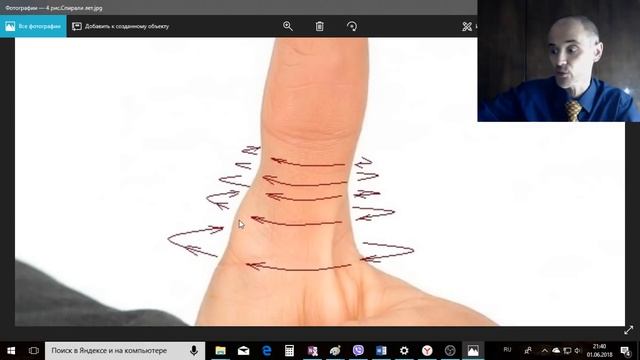The height and width of the screenshot is (360, 640).
Task: Open the clock showing 21:40
Action: point(600,351)
